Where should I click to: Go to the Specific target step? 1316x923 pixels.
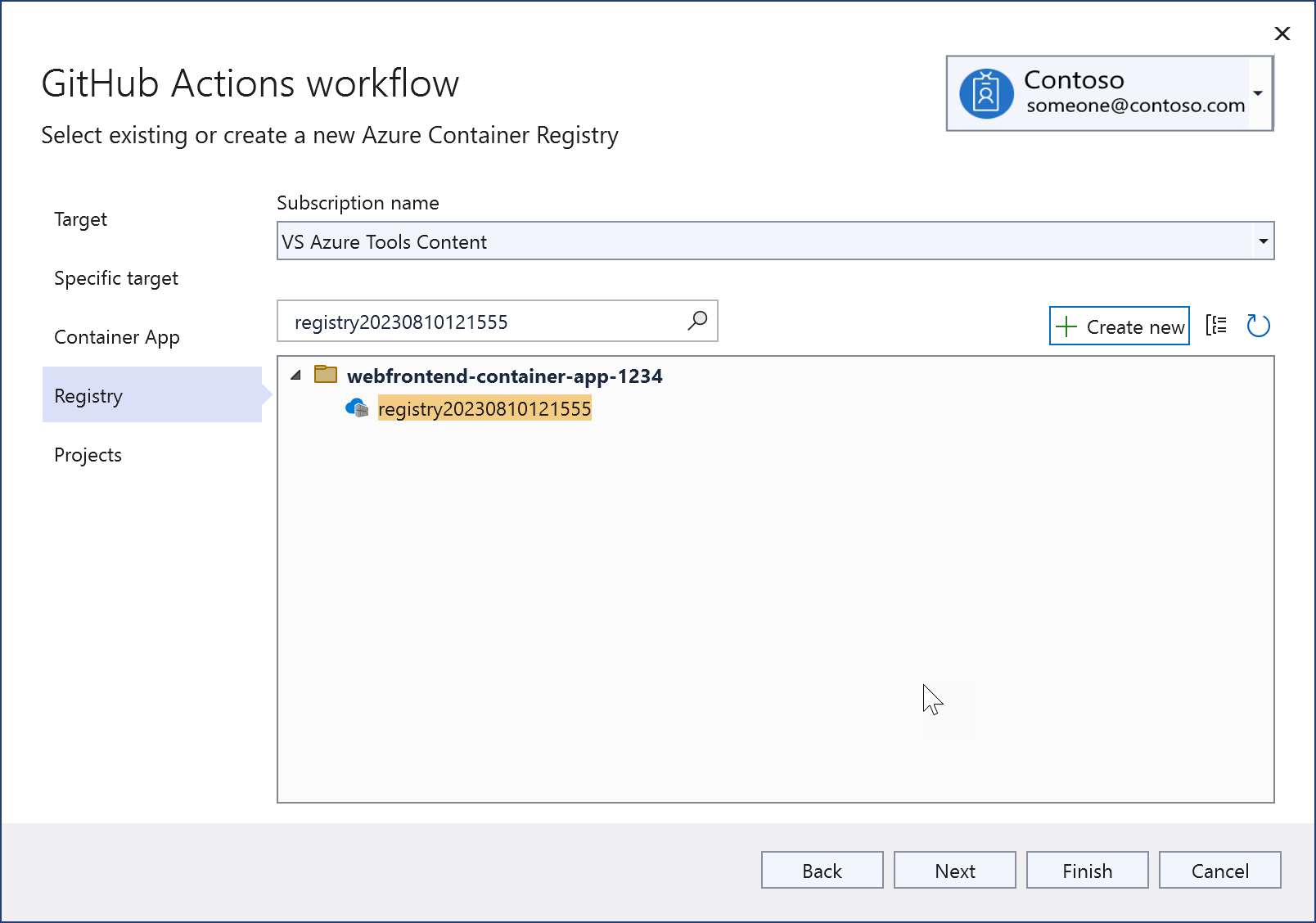tap(115, 277)
